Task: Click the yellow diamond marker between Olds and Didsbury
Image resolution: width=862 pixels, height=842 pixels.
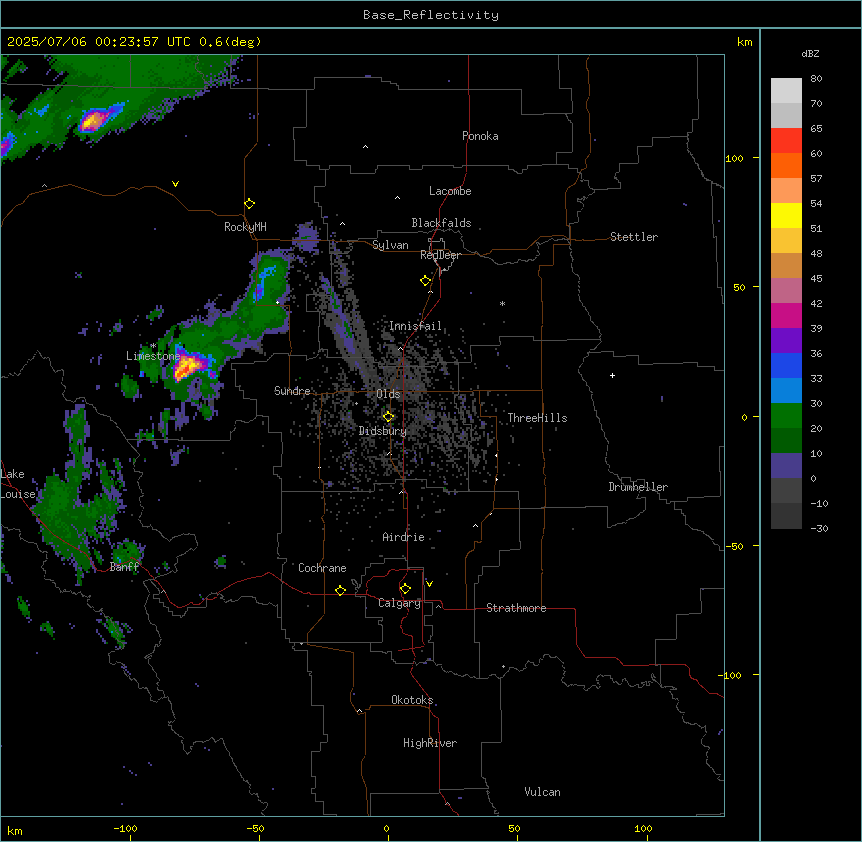Action: pyautogui.click(x=388, y=416)
